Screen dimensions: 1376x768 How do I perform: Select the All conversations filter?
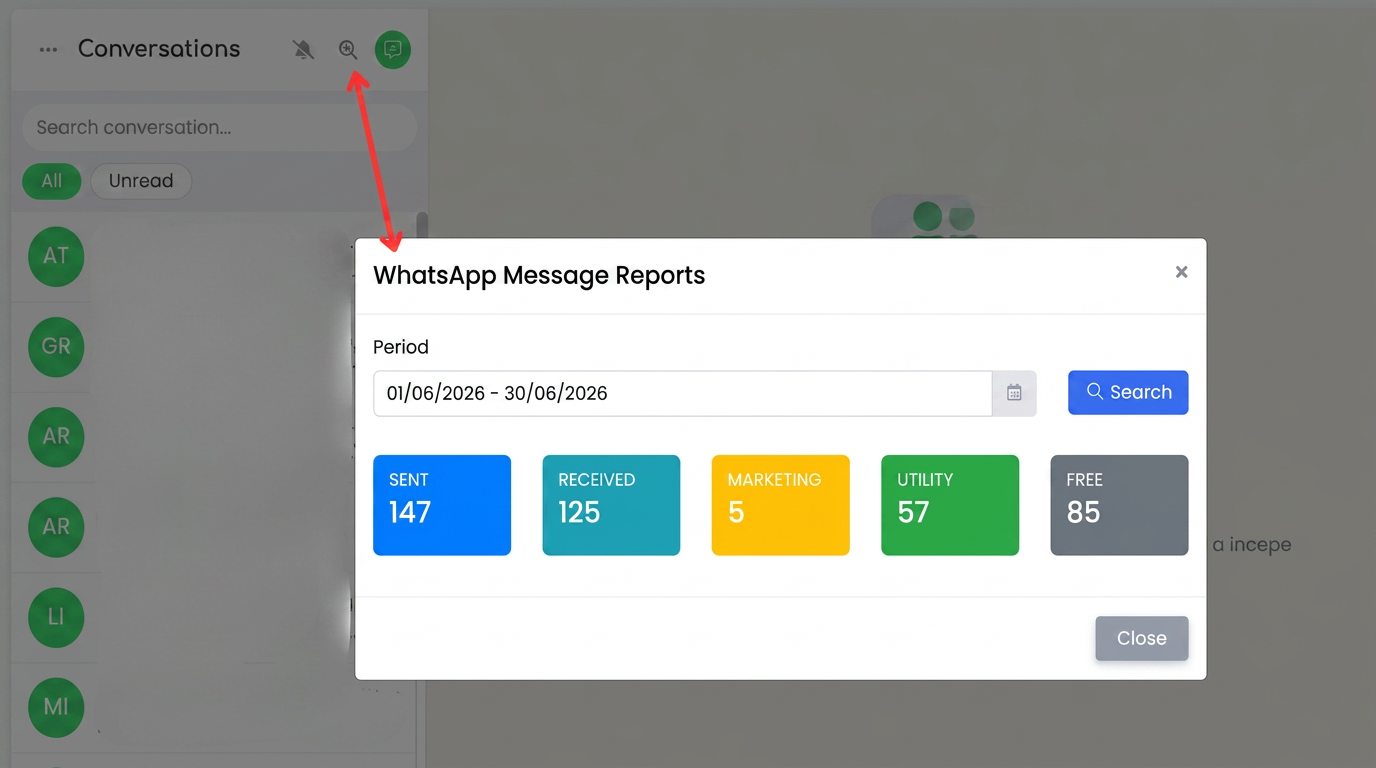(52, 181)
